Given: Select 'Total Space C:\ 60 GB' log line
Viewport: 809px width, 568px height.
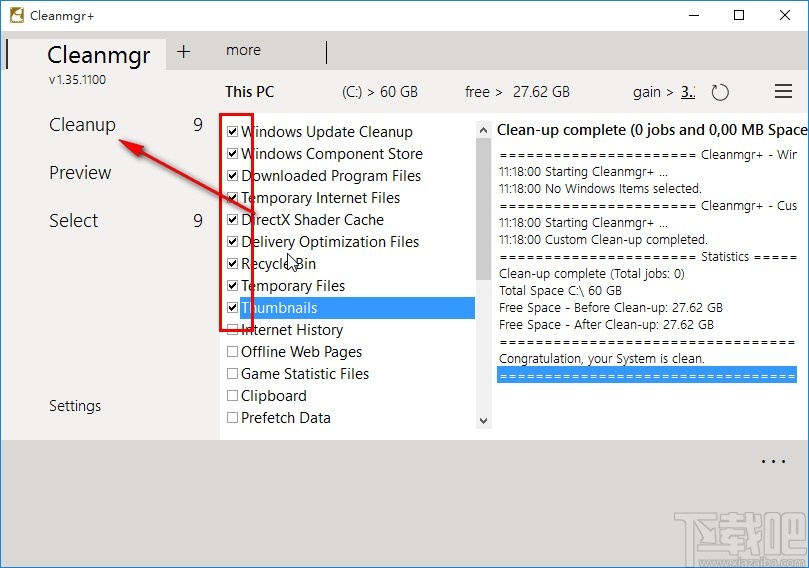Looking at the screenshot, I should click(x=560, y=290).
